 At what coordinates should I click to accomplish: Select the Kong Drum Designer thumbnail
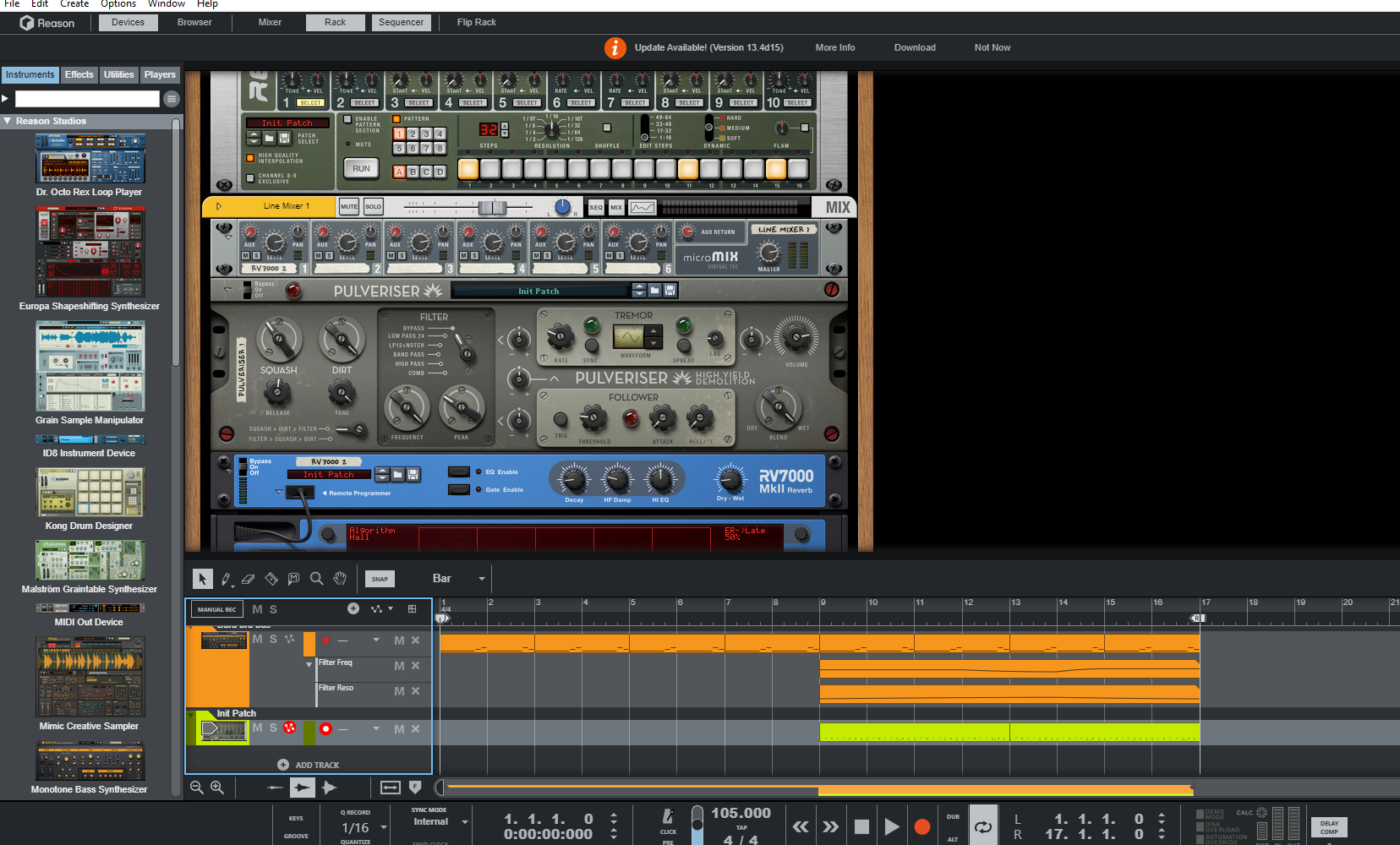[x=90, y=493]
